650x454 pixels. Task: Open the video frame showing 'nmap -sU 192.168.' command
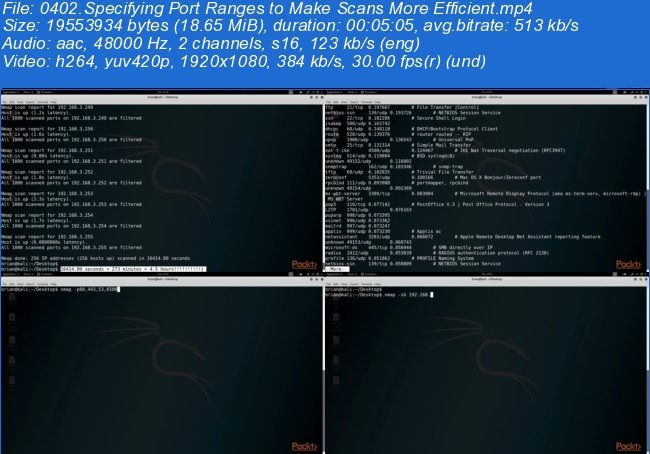pos(486,365)
